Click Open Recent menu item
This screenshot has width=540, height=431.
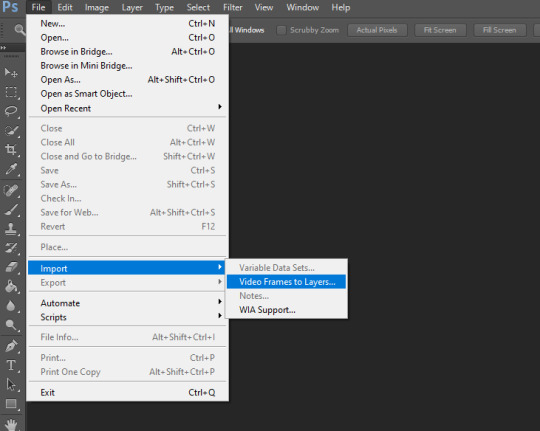127,108
